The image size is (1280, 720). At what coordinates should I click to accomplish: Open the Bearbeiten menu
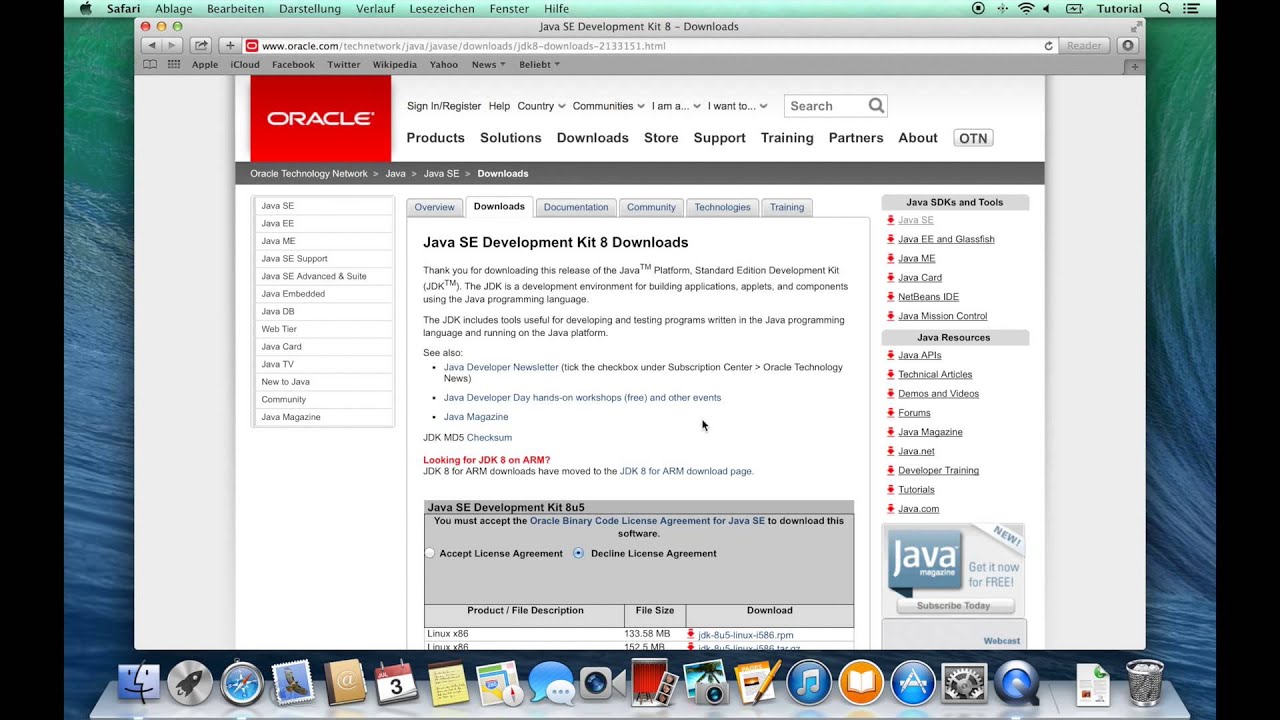[235, 8]
